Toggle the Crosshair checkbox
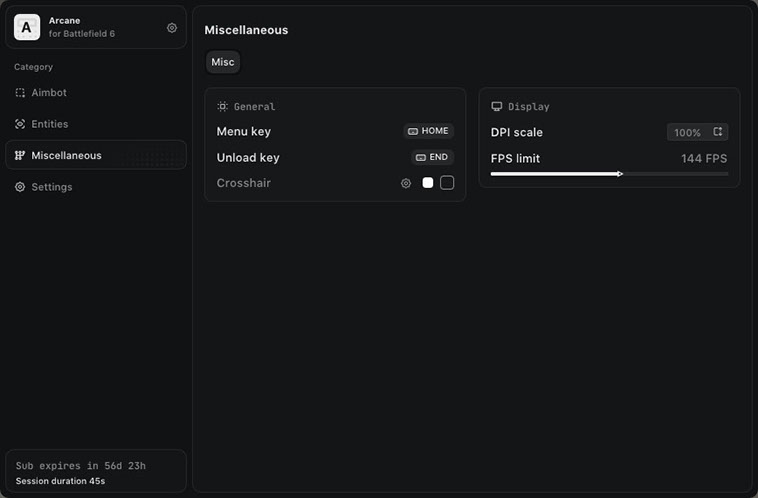758x498 pixels. (x=447, y=183)
